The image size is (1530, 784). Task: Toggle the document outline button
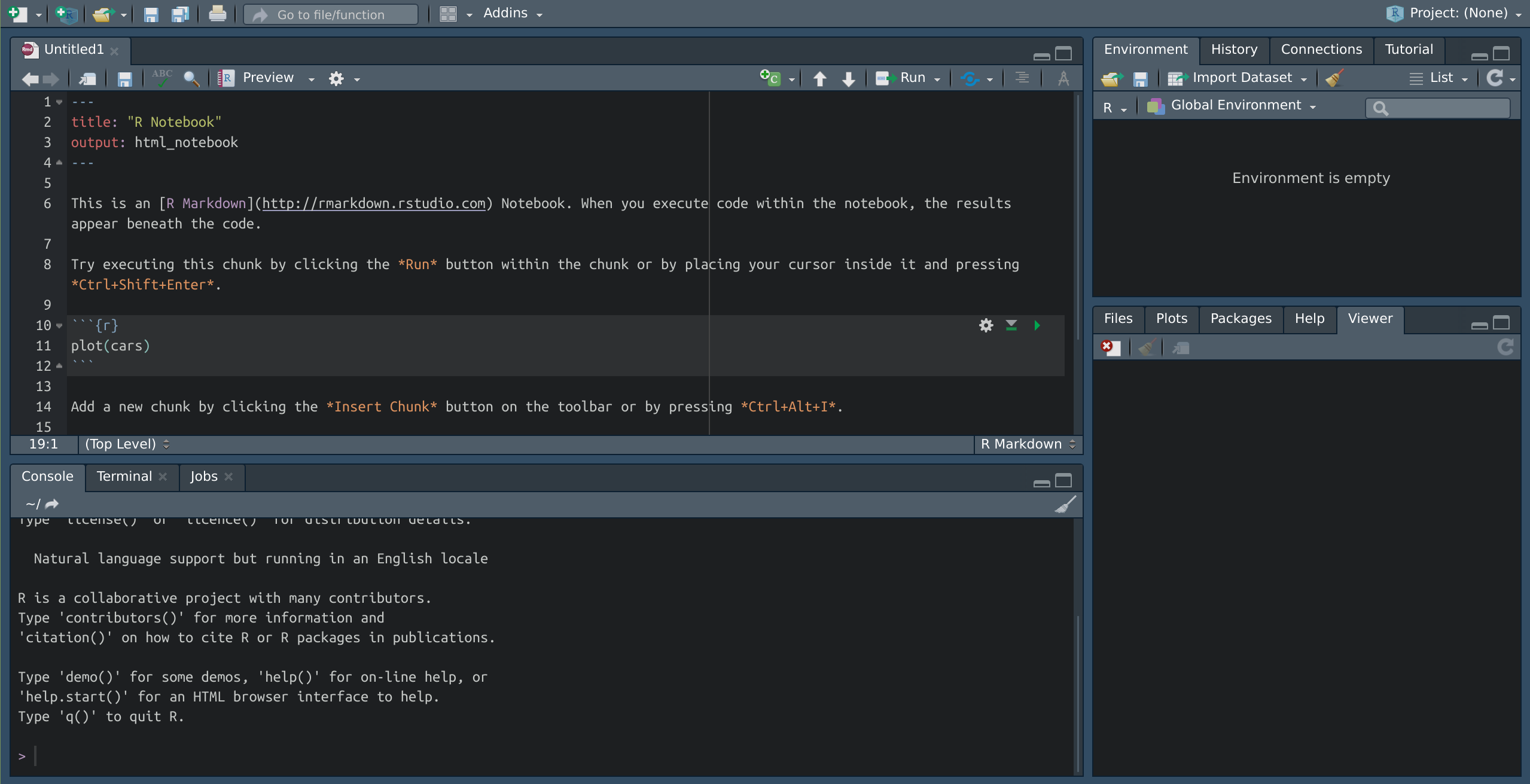(x=1022, y=78)
